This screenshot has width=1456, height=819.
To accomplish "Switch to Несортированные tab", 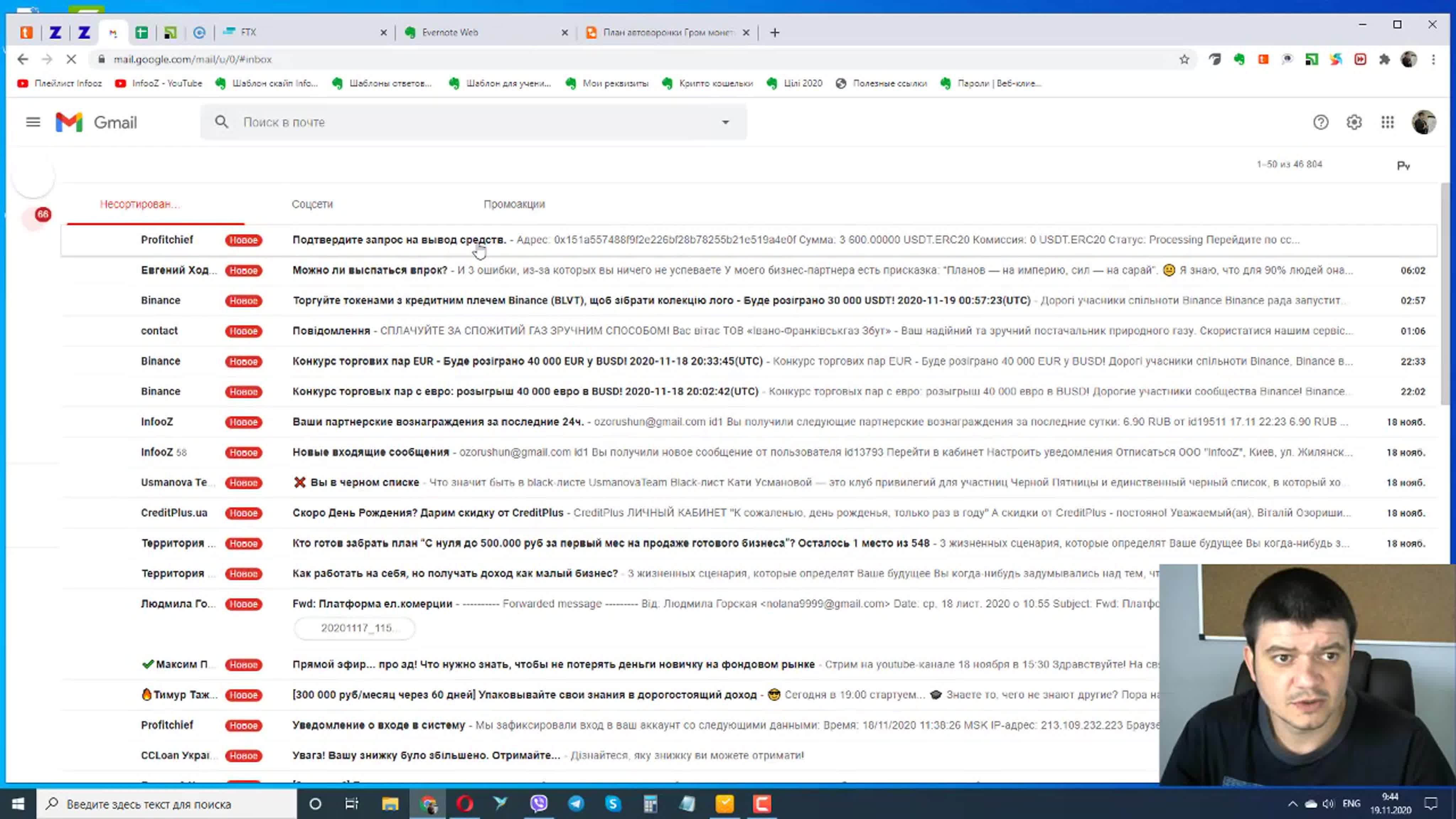I will coord(140,204).
